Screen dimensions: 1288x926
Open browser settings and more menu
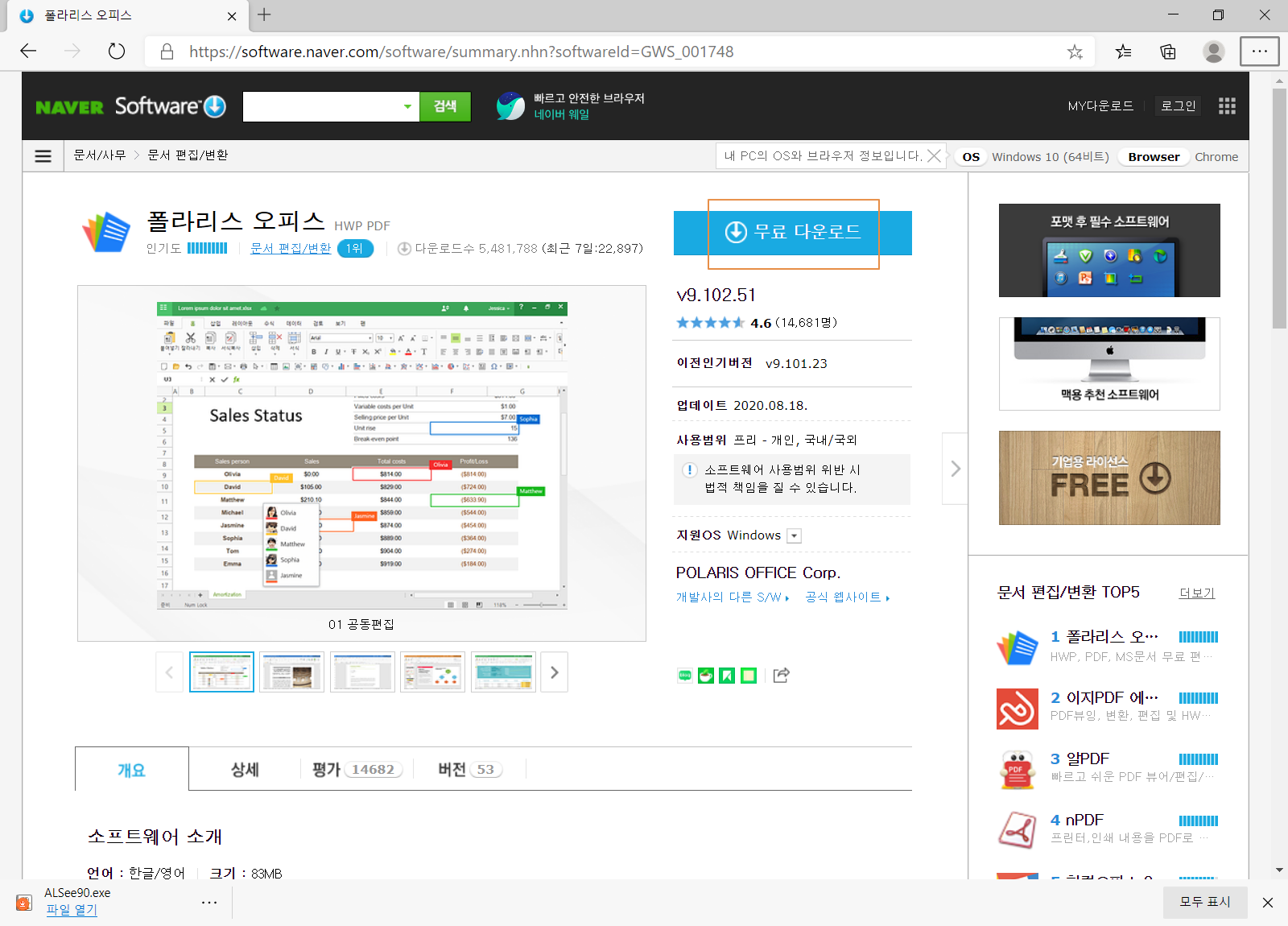(x=1259, y=52)
